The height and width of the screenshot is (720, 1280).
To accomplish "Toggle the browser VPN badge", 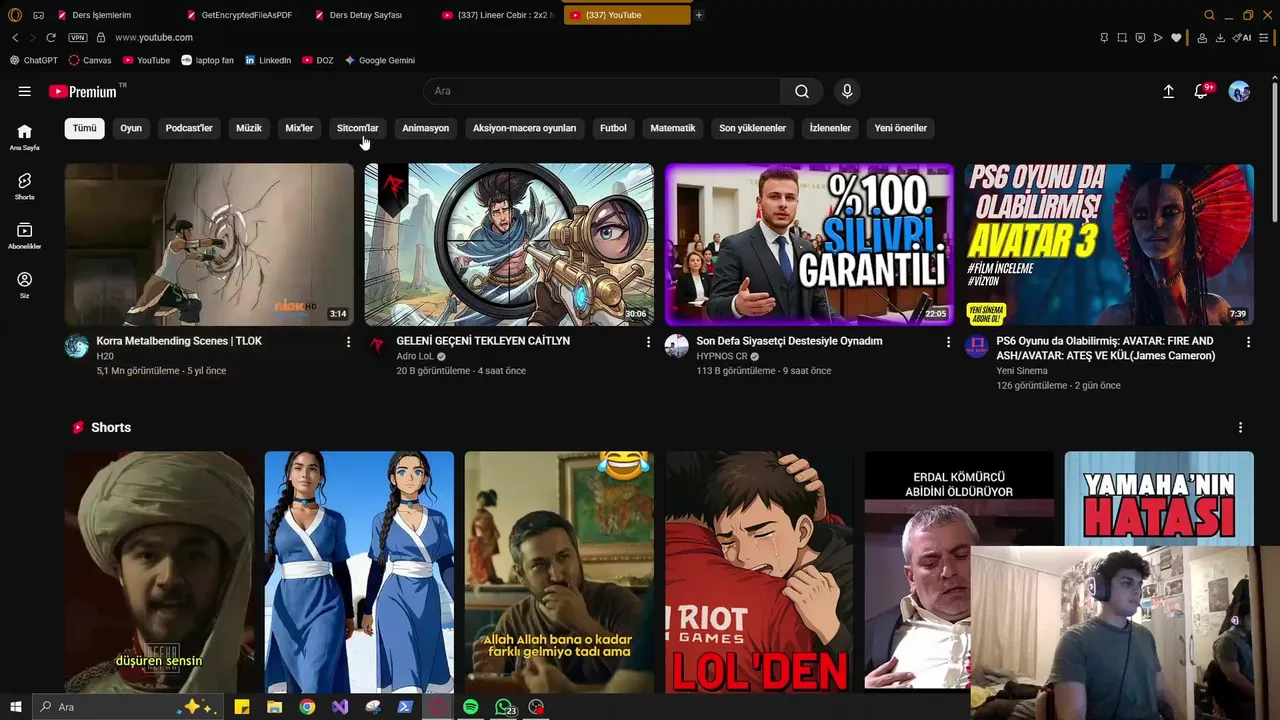I will tap(78, 37).
